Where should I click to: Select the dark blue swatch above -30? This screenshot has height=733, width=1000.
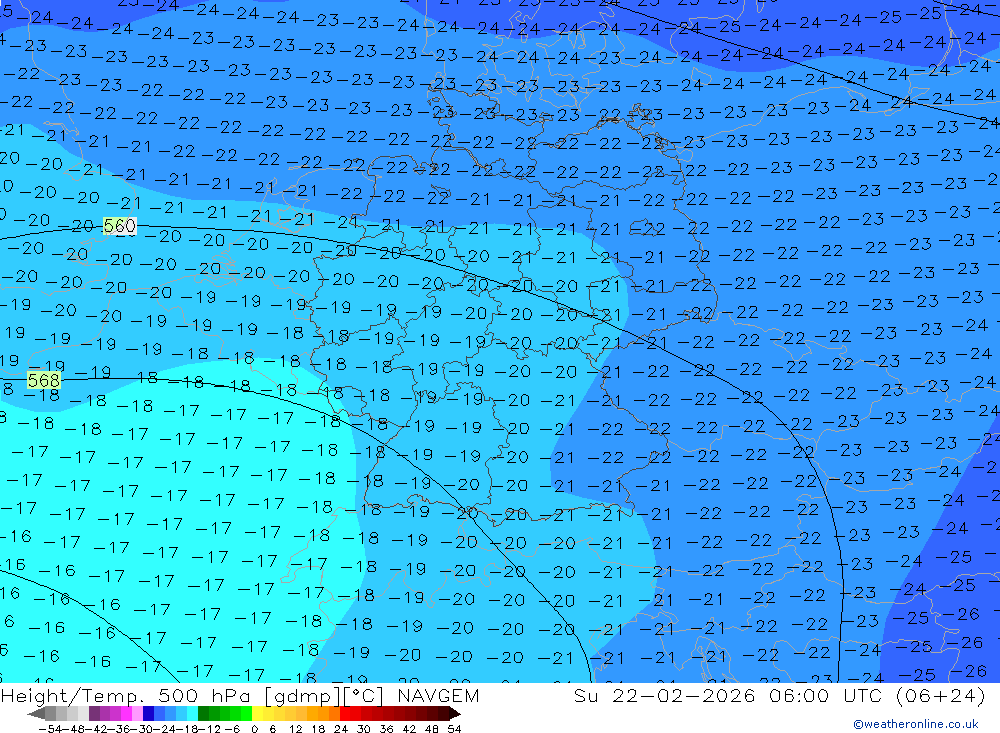tap(149, 713)
